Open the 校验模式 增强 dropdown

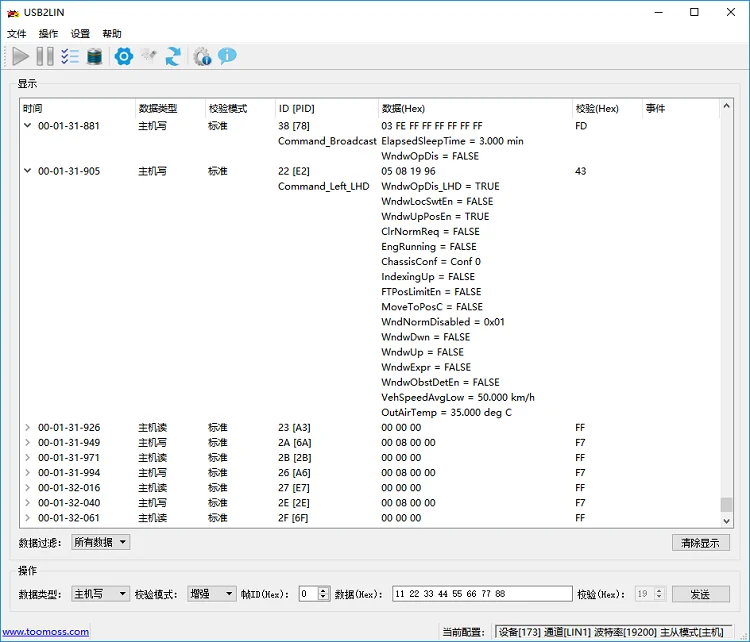click(x=211, y=594)
